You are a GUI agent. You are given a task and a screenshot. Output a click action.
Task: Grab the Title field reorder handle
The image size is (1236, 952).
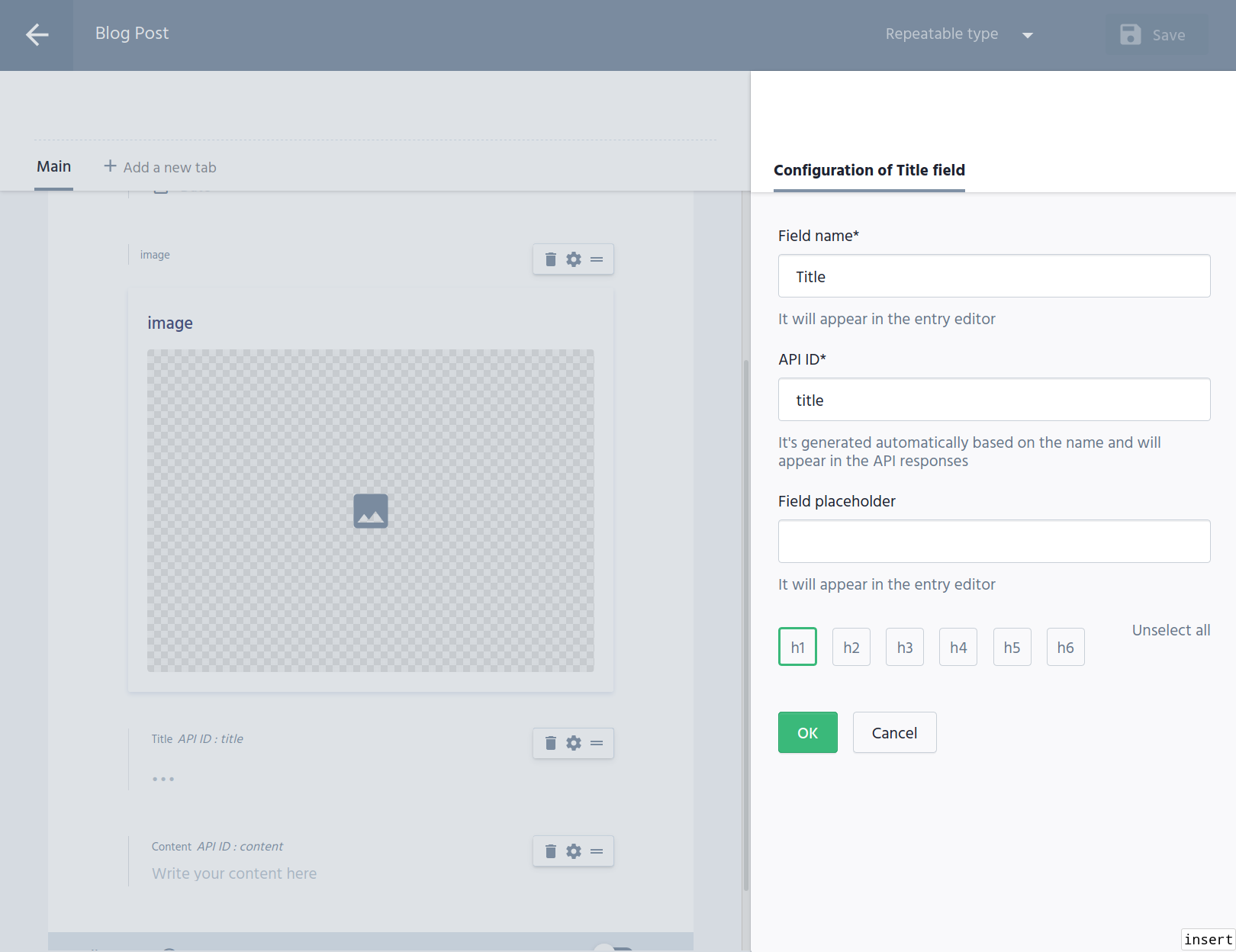pyautogui.click(x=597, y=743)
